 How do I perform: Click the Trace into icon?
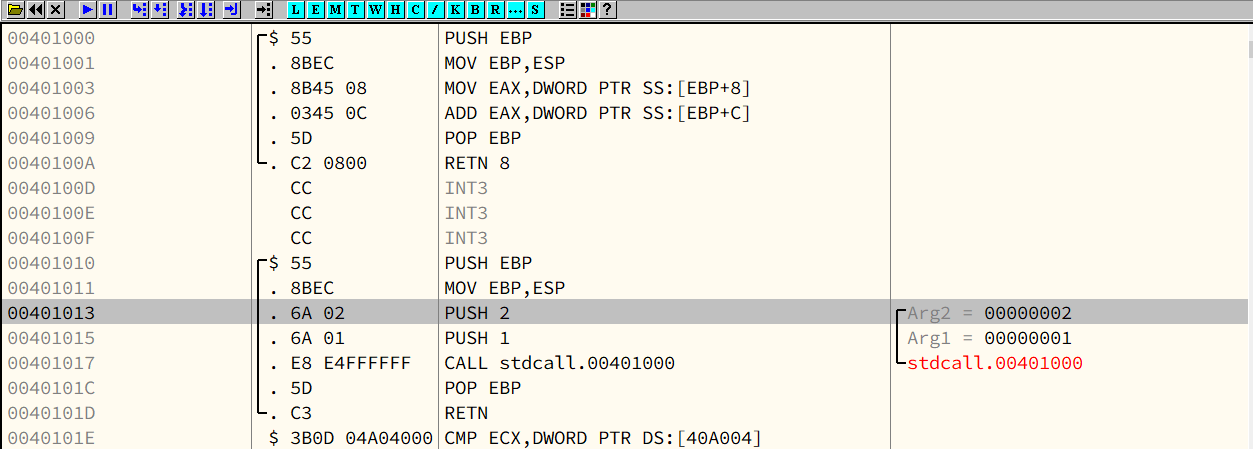click(185, 10)
